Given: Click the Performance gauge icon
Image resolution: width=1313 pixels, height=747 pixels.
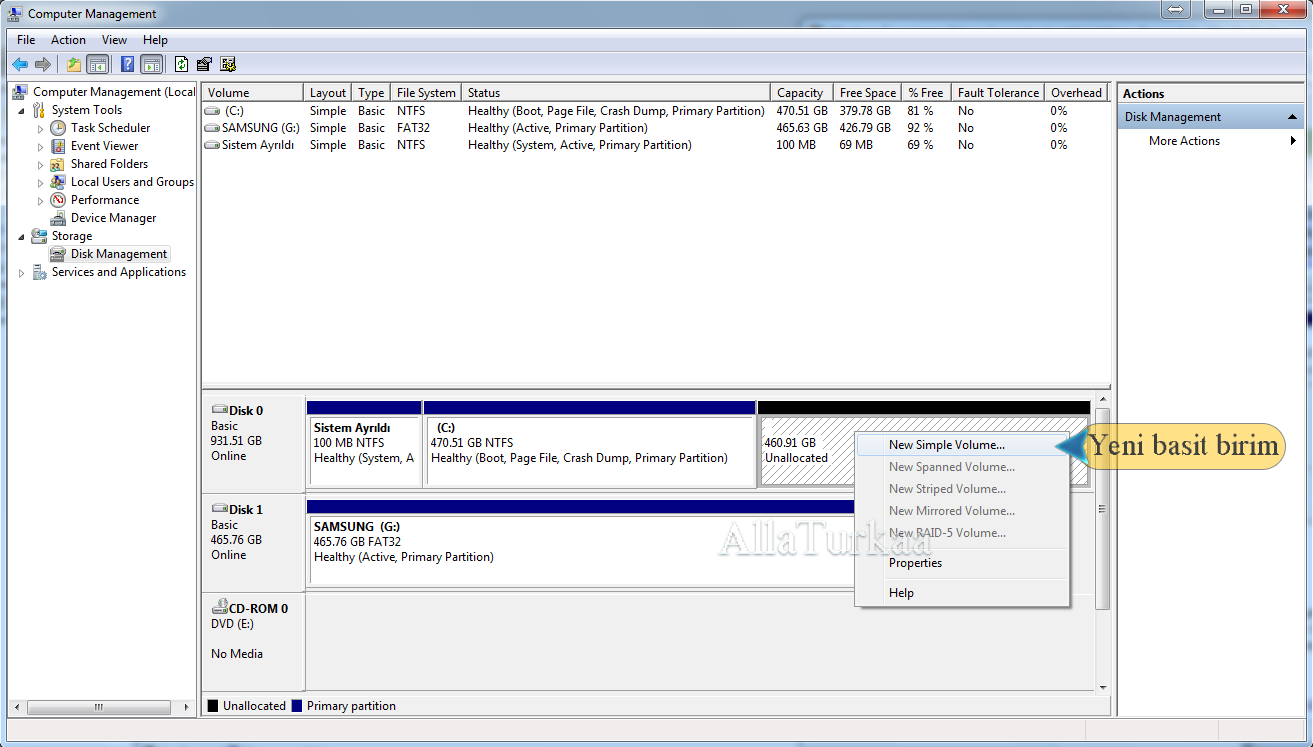Looking at the screenshot, I should click(x=58, y=200).
